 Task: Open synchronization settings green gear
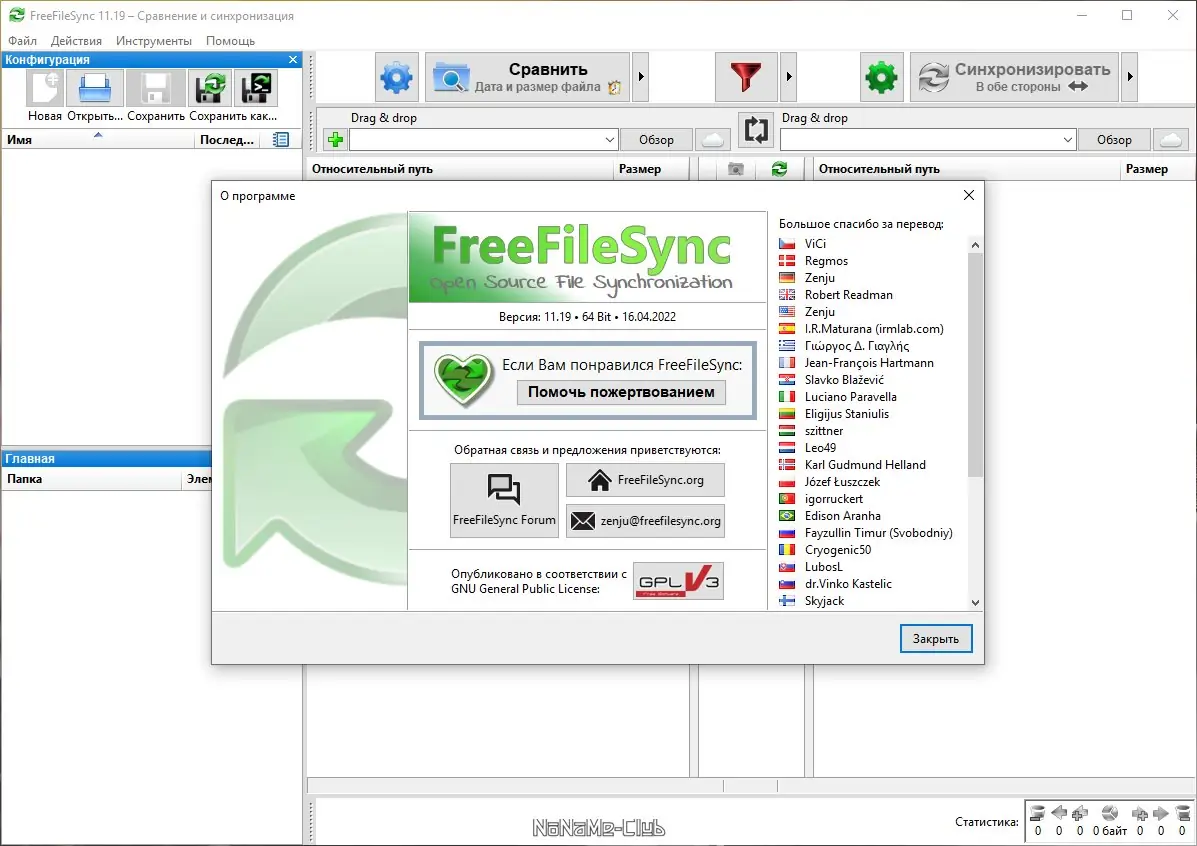(881, 77)
